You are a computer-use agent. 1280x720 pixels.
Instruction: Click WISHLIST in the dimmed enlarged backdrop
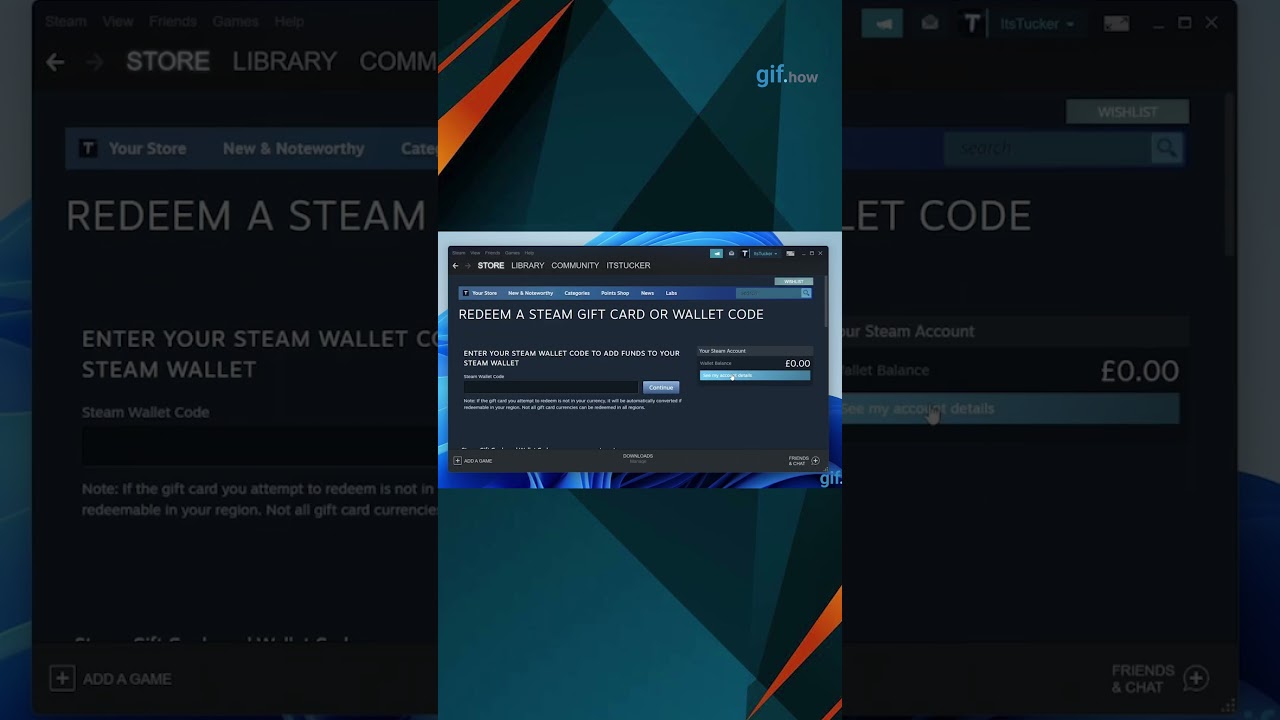1127,112
